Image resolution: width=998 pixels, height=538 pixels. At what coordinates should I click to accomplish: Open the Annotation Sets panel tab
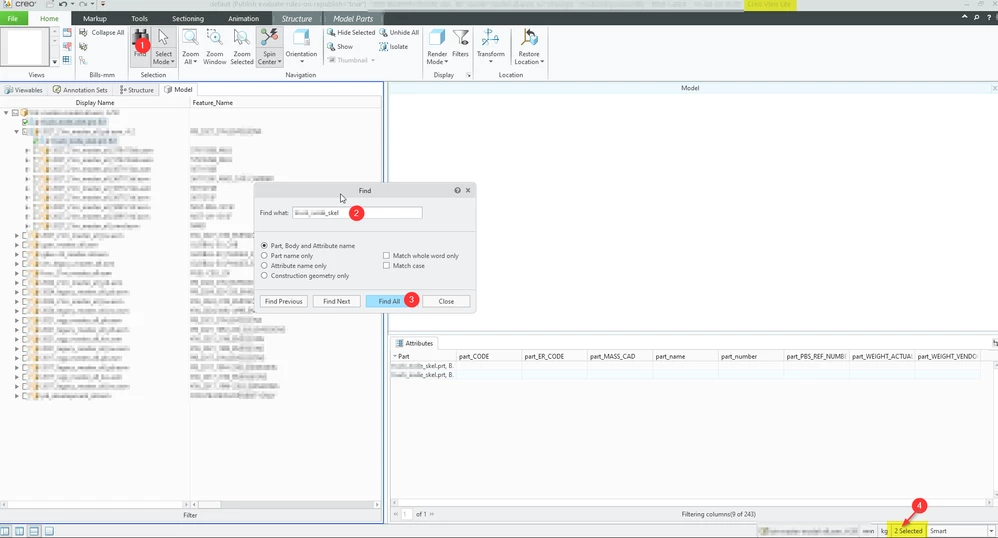click(80, 90)
